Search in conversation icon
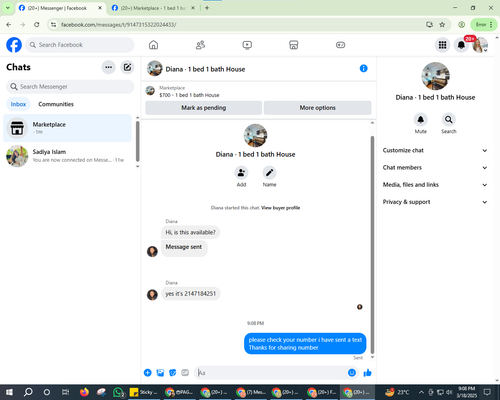Image resolution: width=500 pixels, height=400 pixels. (449, 119)
